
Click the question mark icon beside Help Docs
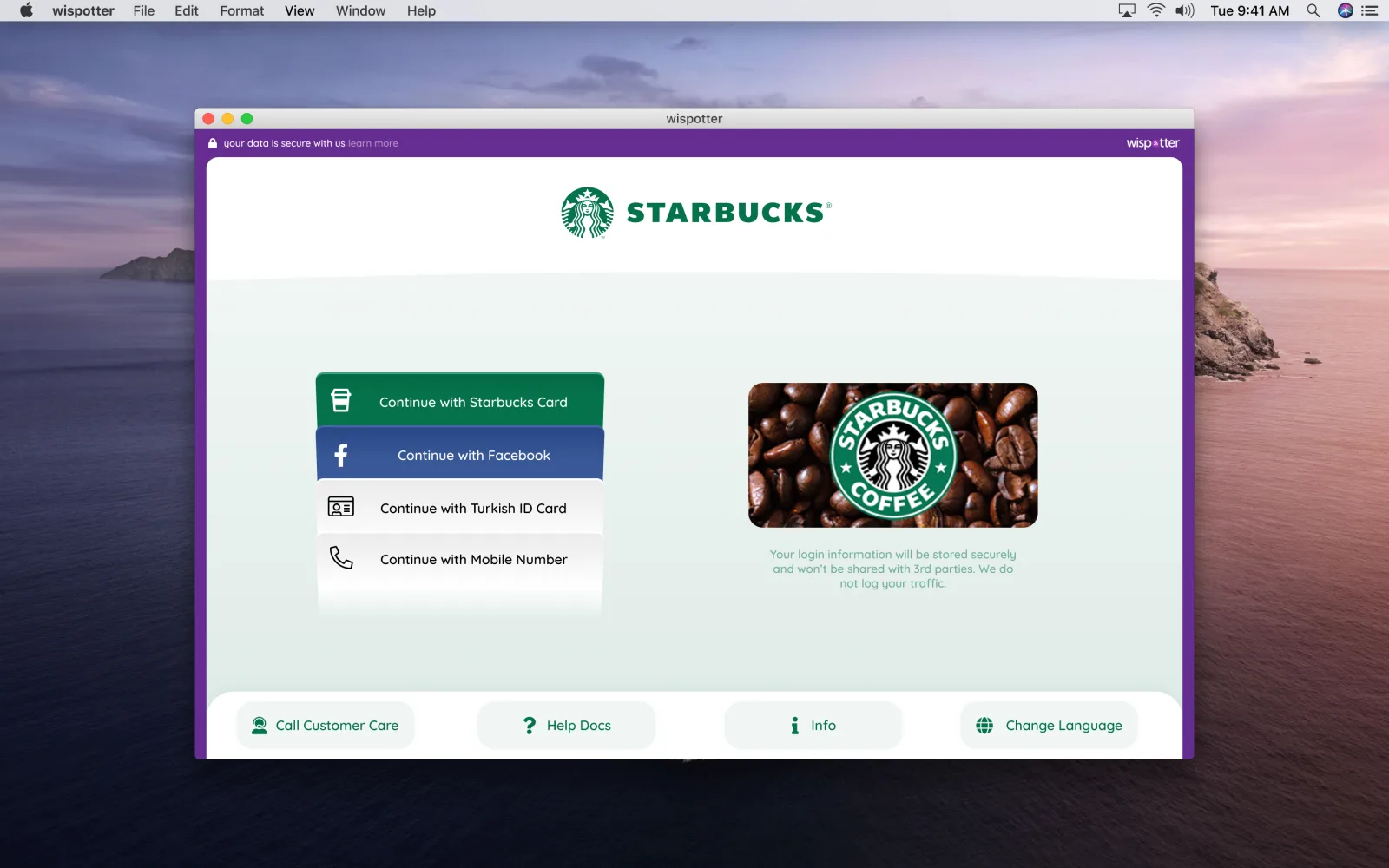[530, 726]
